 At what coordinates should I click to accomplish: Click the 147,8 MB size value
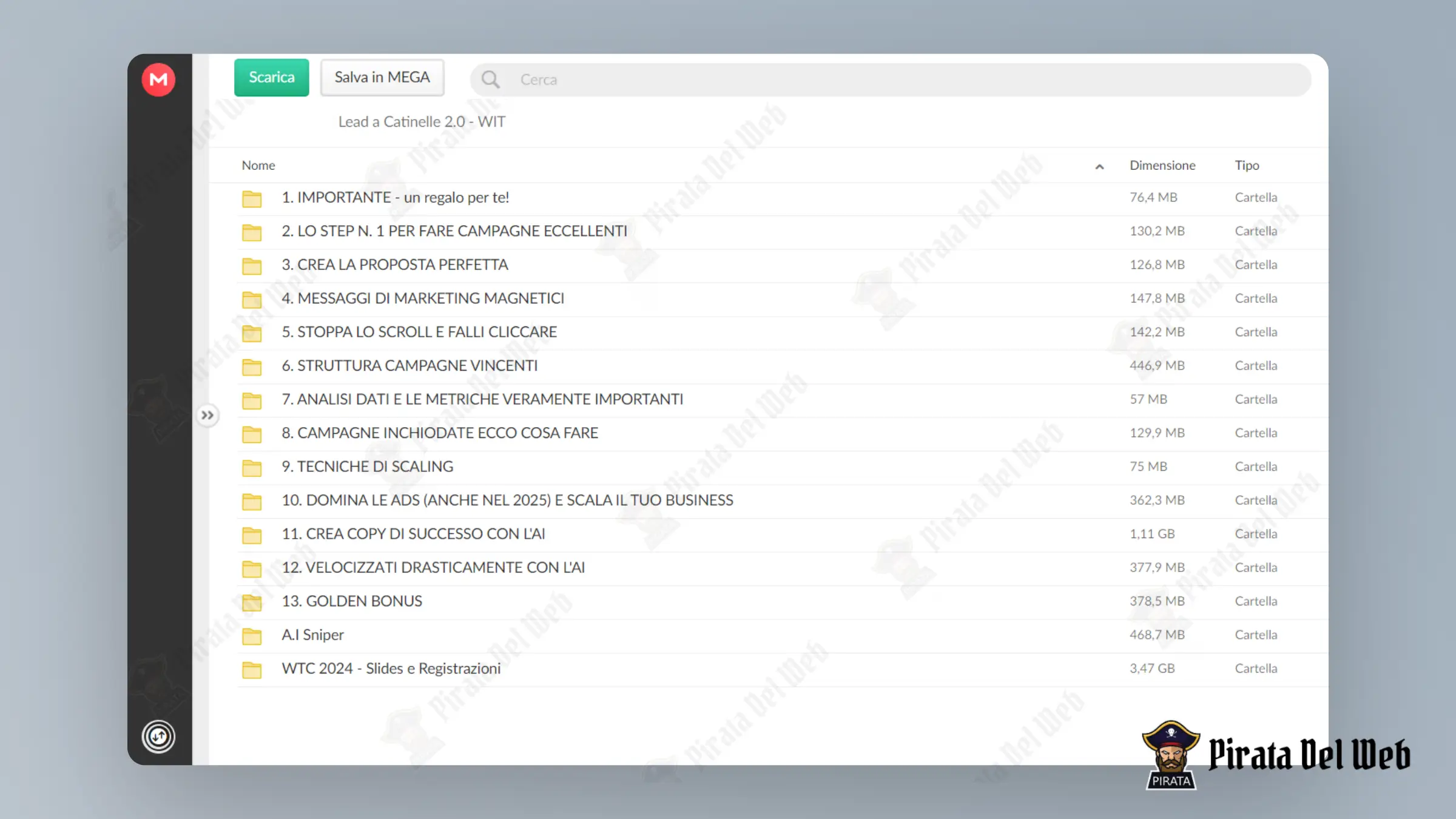(1157, 298)
